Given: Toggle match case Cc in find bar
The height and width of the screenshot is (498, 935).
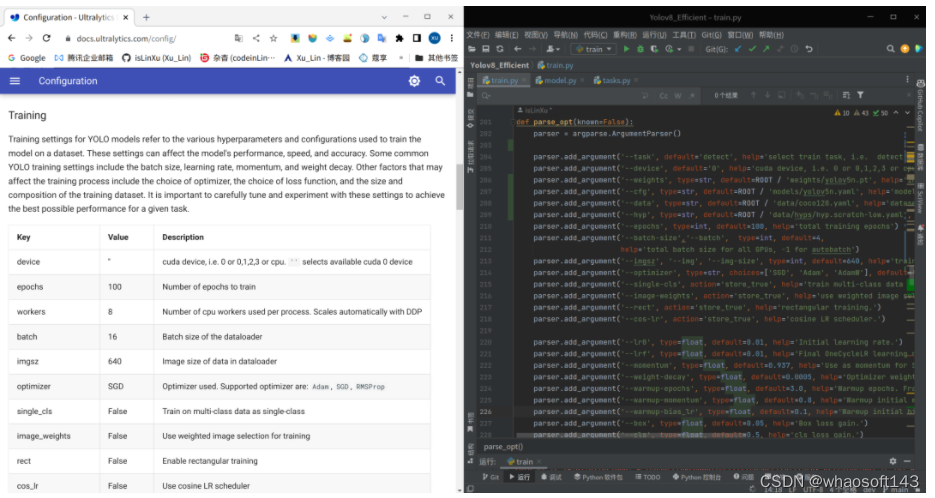Looking at the screenshot, I should tap(664, 95).
